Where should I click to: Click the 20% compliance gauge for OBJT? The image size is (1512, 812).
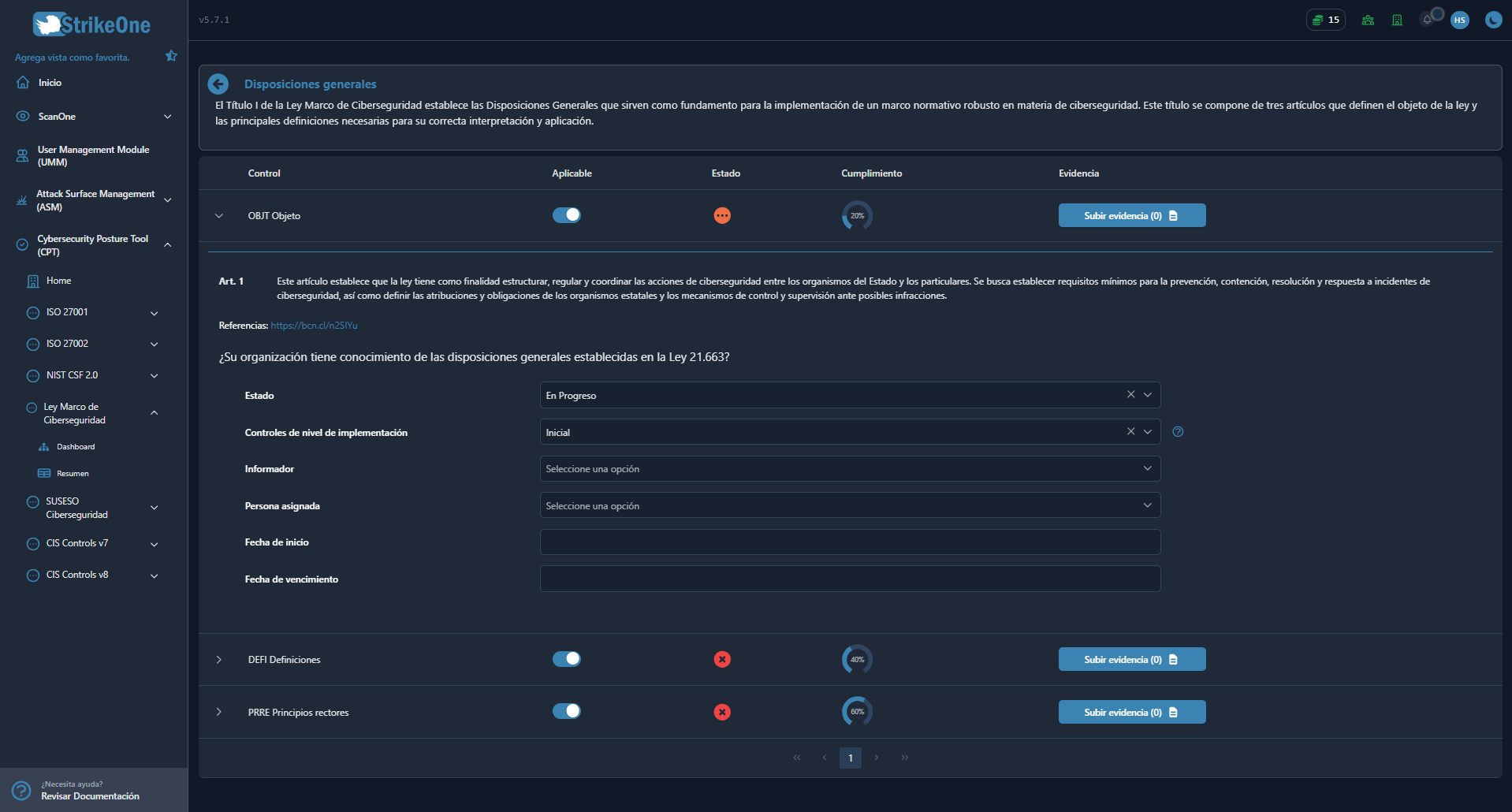[x=857, y=215]
